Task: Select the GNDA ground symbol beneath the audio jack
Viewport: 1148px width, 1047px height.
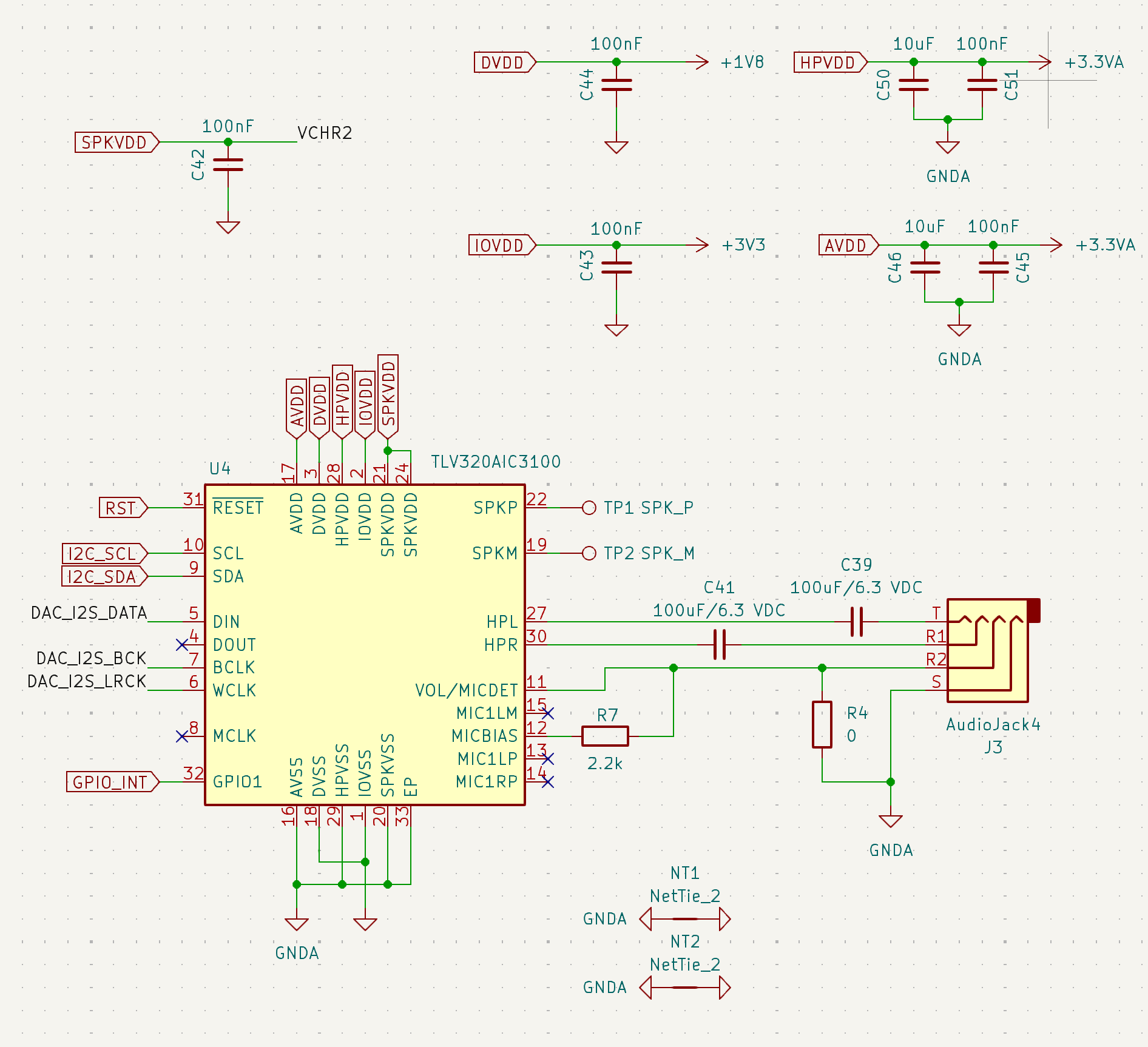Action: point(891,821)
